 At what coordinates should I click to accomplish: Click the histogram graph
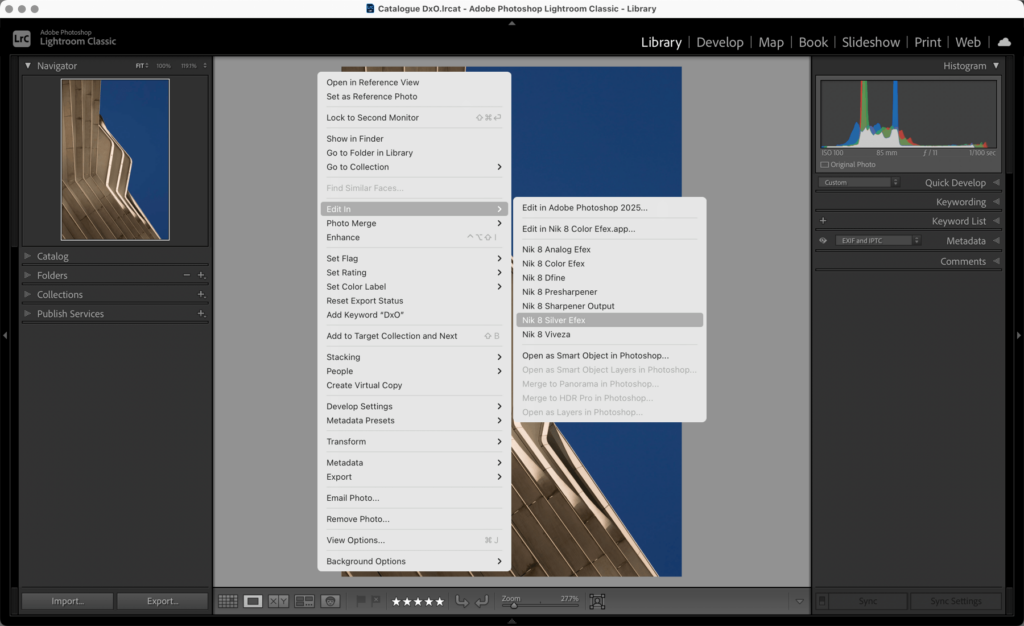[908, 114]
